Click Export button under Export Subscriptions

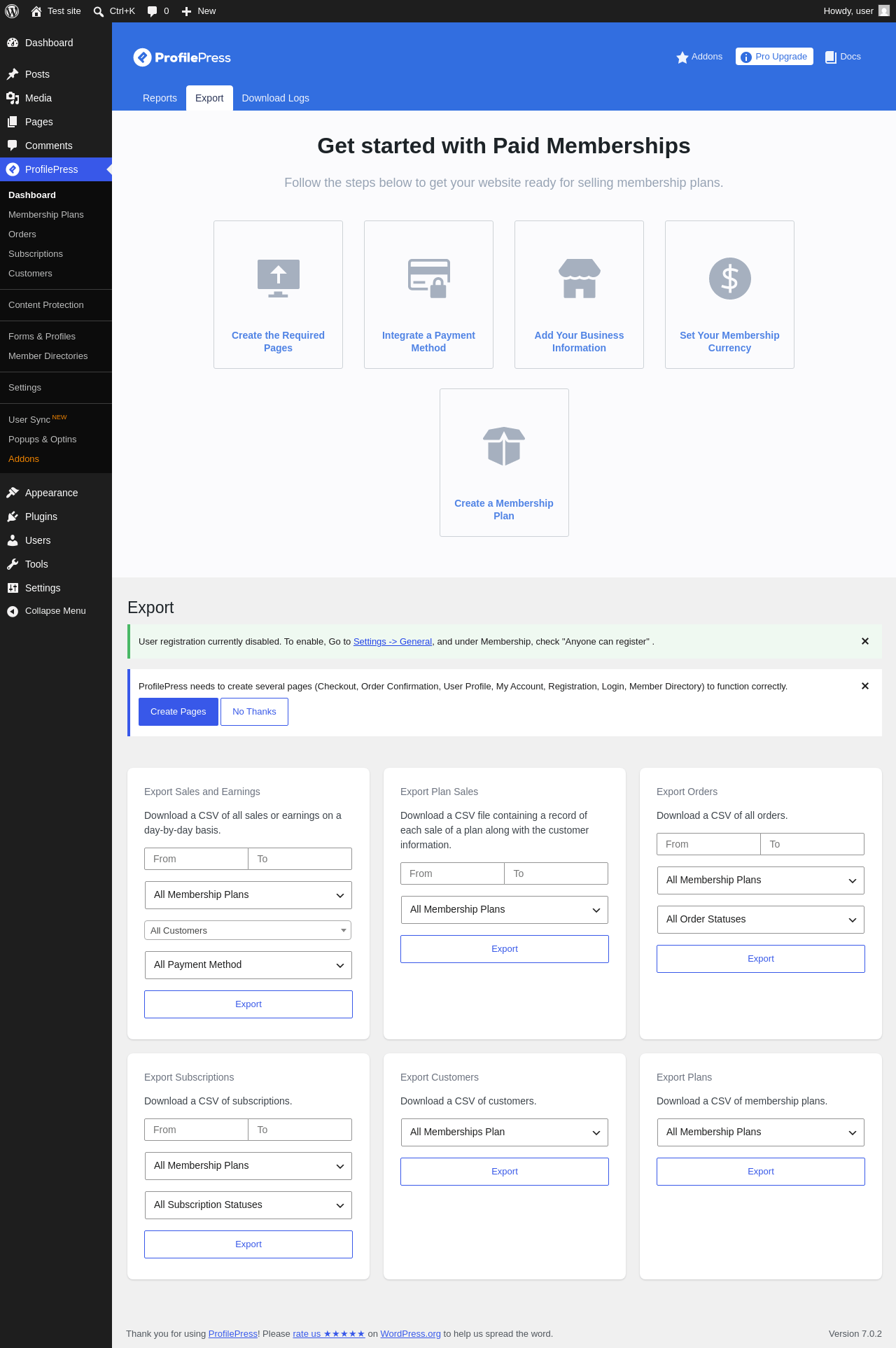248,1244
